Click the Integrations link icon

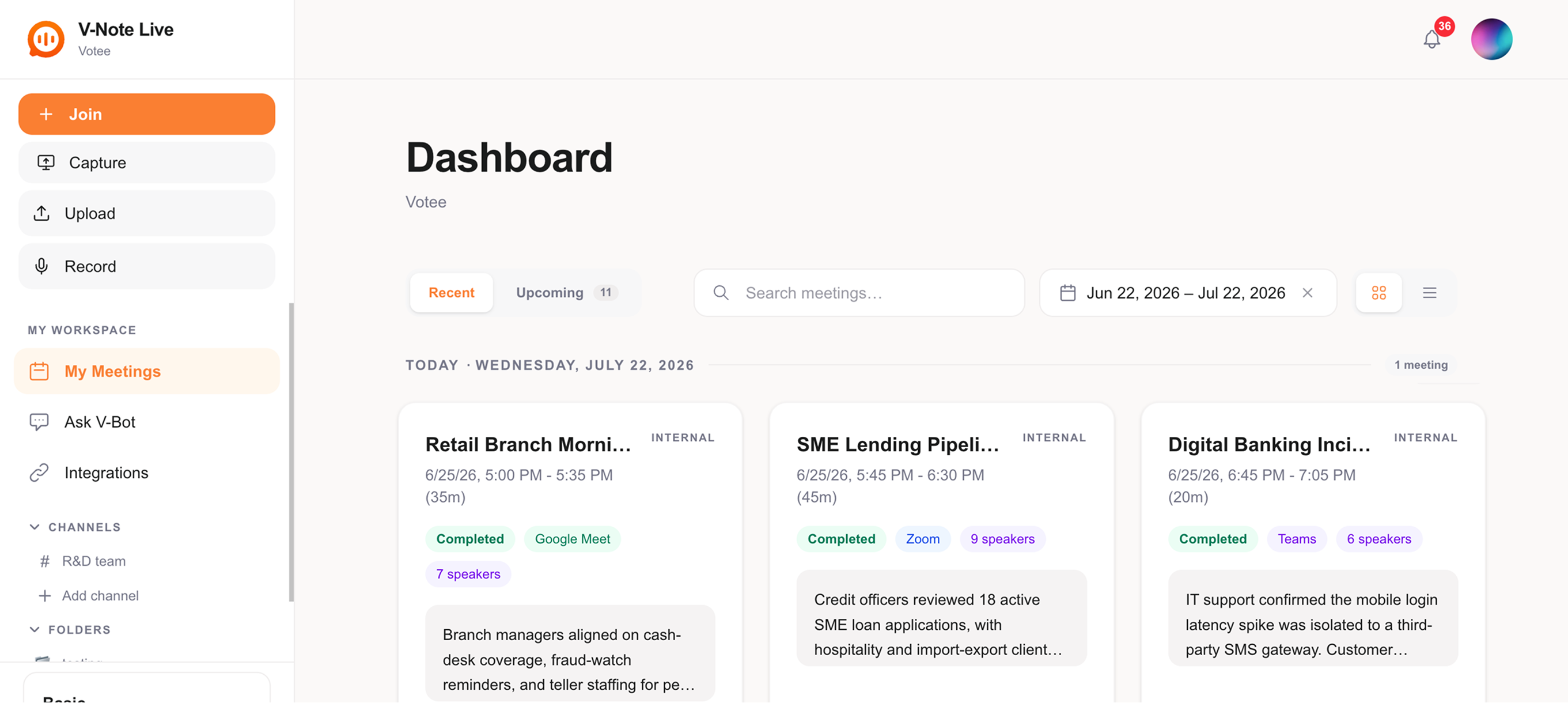[x=39, y=473]
